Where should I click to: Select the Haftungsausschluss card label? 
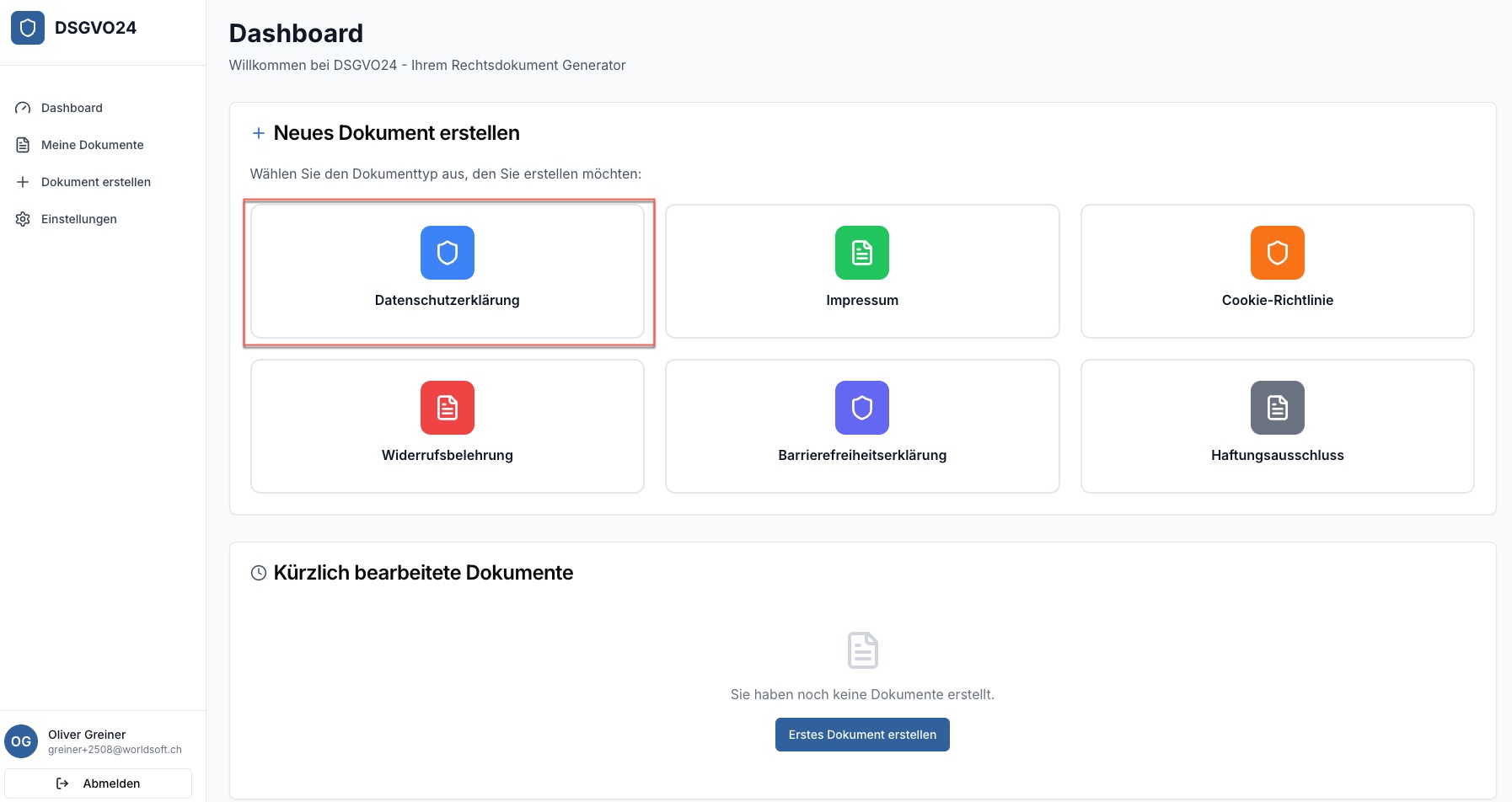[1277, 455]
